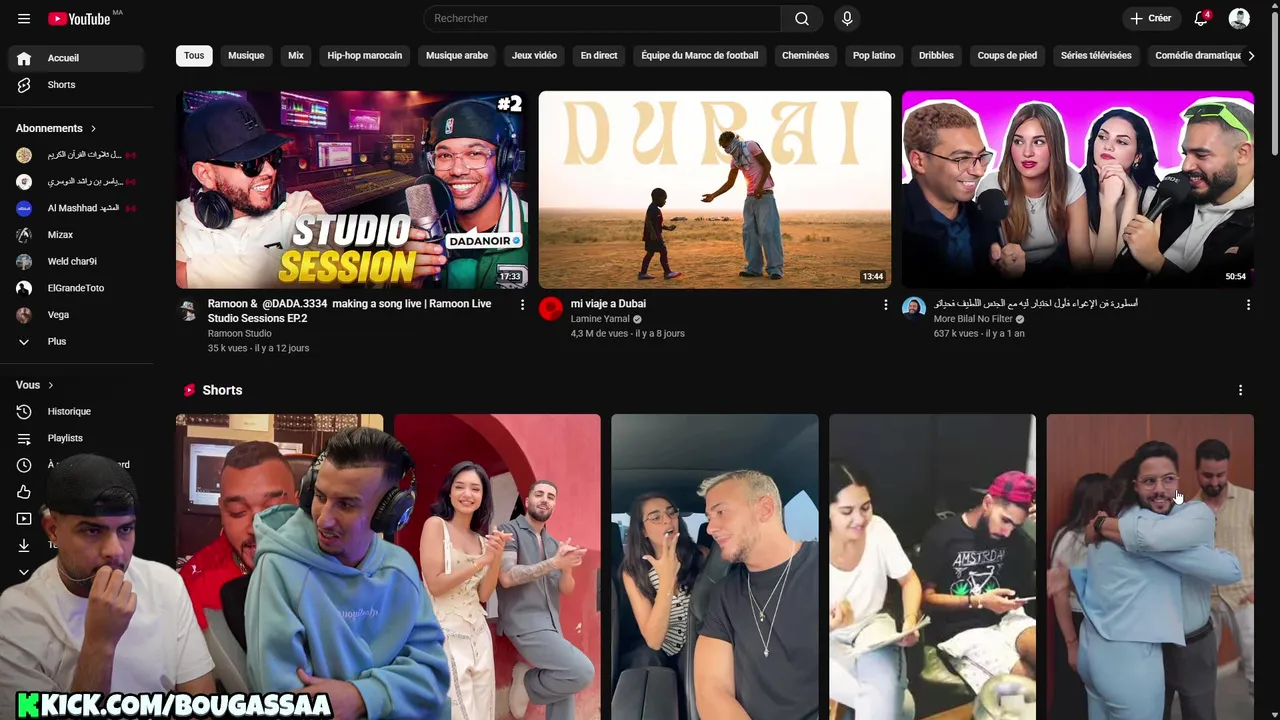
Task: Open the hamburger guide menu
Action: click(24, 19)
